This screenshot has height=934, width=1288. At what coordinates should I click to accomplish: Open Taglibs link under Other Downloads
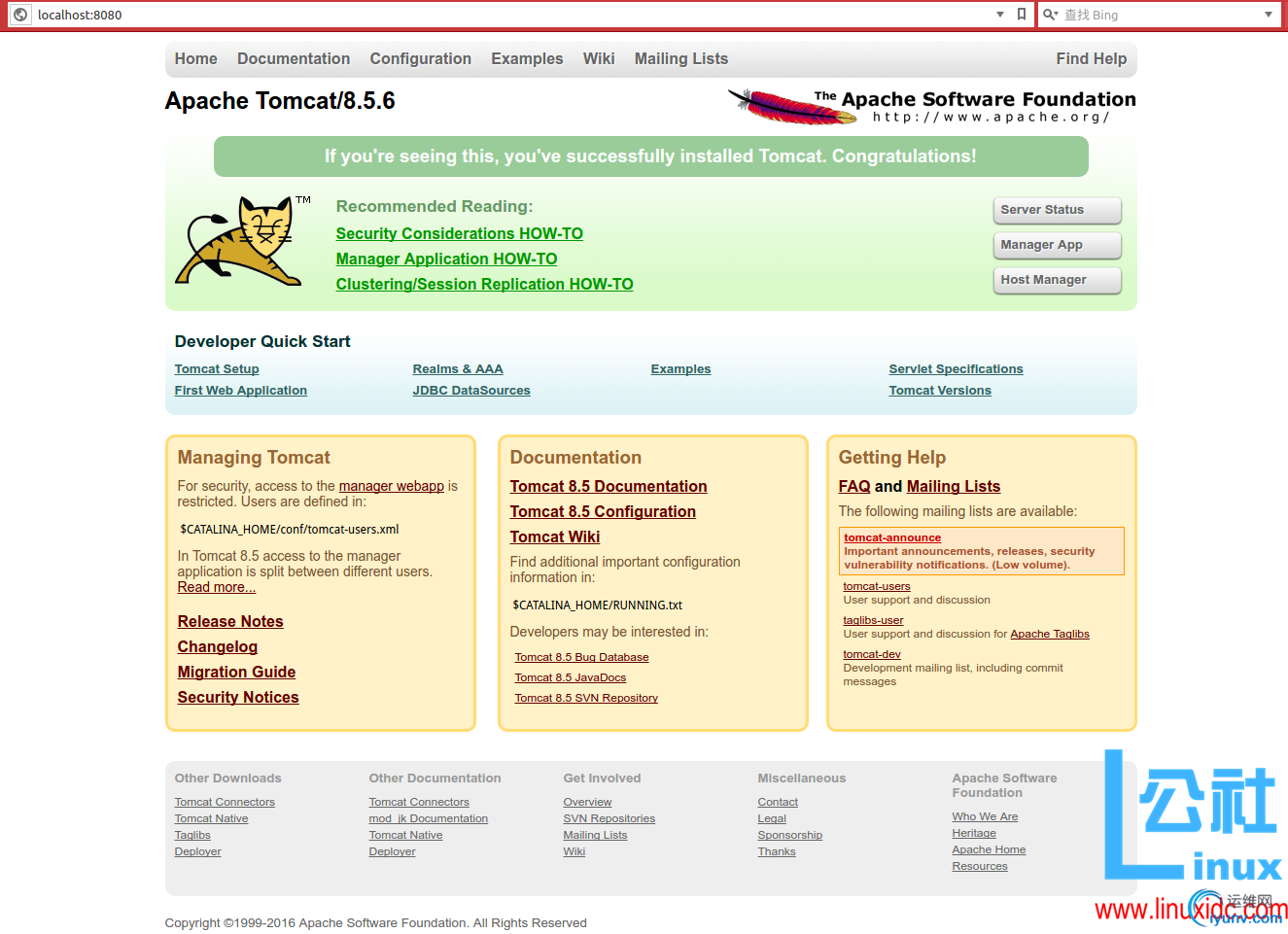[x=192, y=835]
